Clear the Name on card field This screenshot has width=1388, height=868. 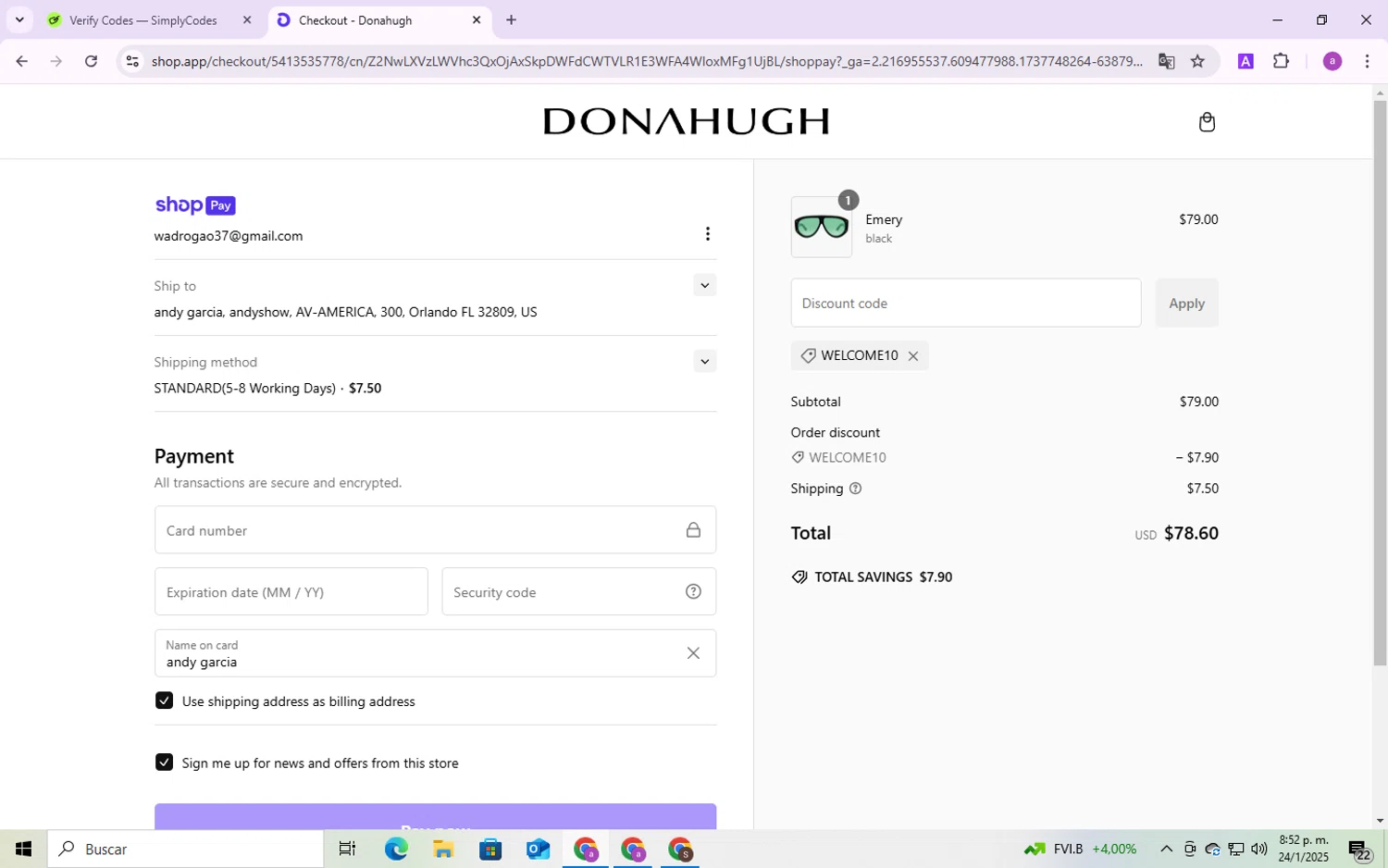693,653
